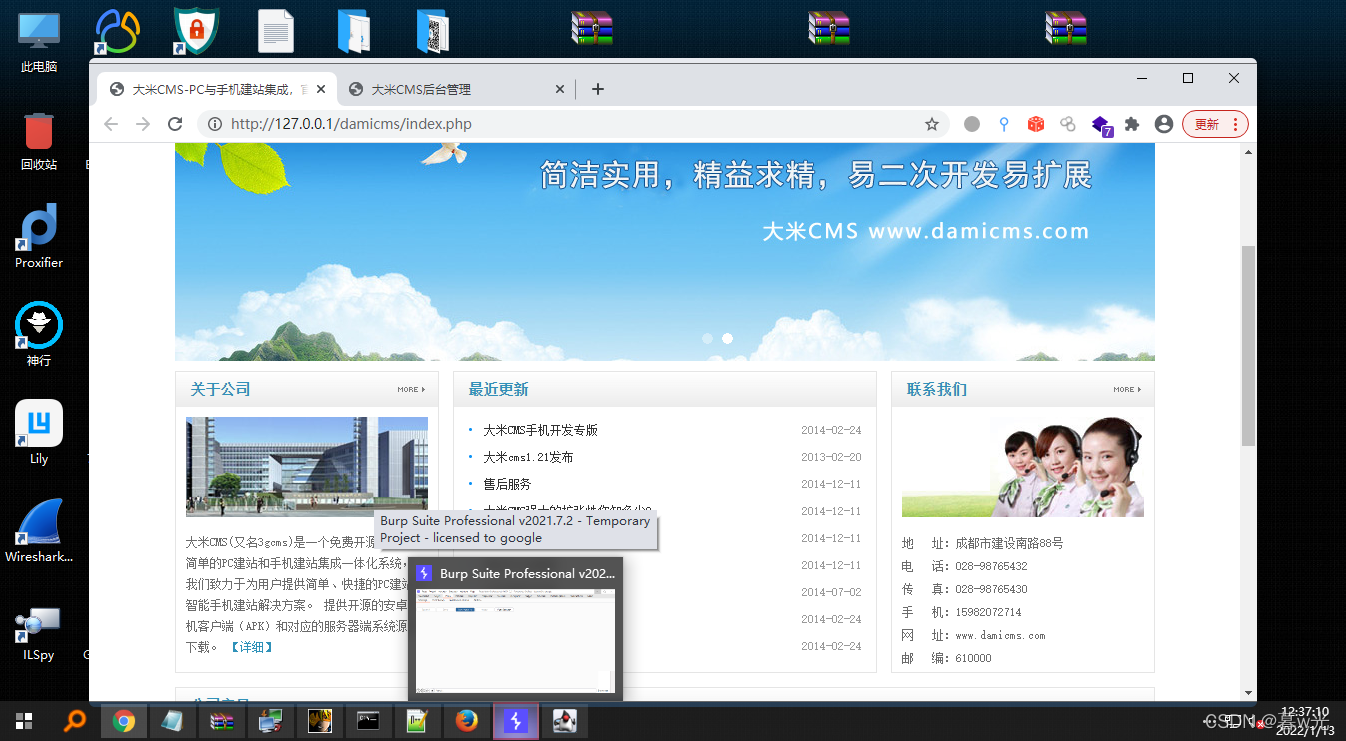The width and height of the screenshot is (1346, 741).
Task: Open WinRAR from the taskbar
Action: [x=221, y=720]
